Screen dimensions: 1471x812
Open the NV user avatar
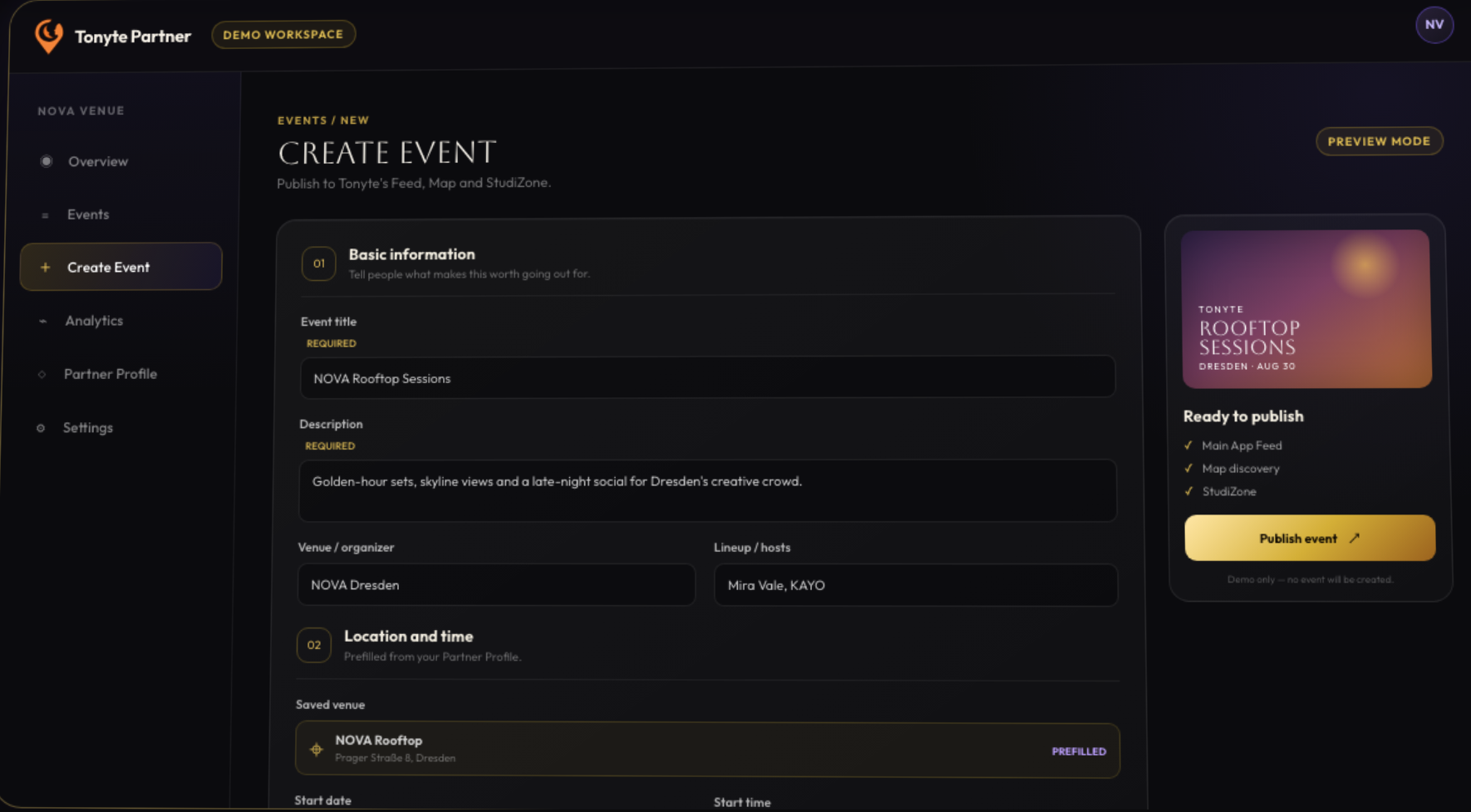[1434, 25]
